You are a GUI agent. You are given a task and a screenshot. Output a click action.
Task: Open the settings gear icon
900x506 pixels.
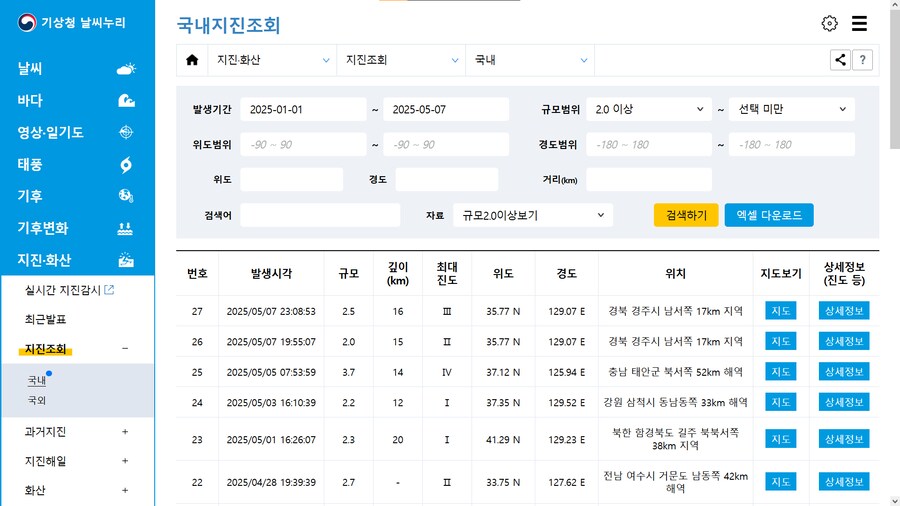829,24
